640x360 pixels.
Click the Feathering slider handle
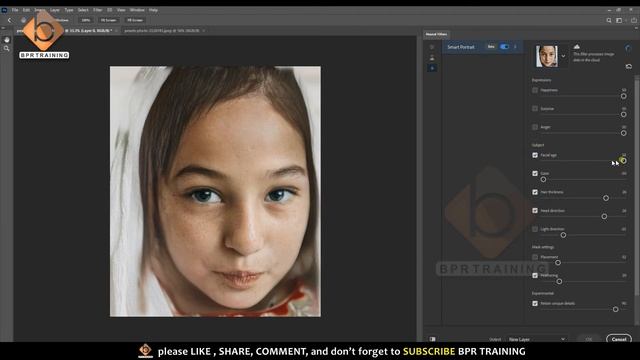(x=560, y=281)
